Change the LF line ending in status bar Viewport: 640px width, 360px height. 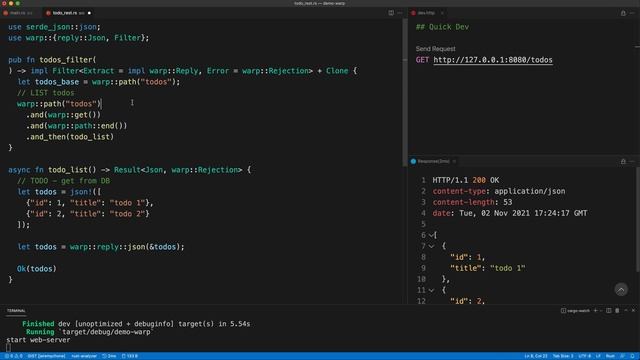point(598,356)
